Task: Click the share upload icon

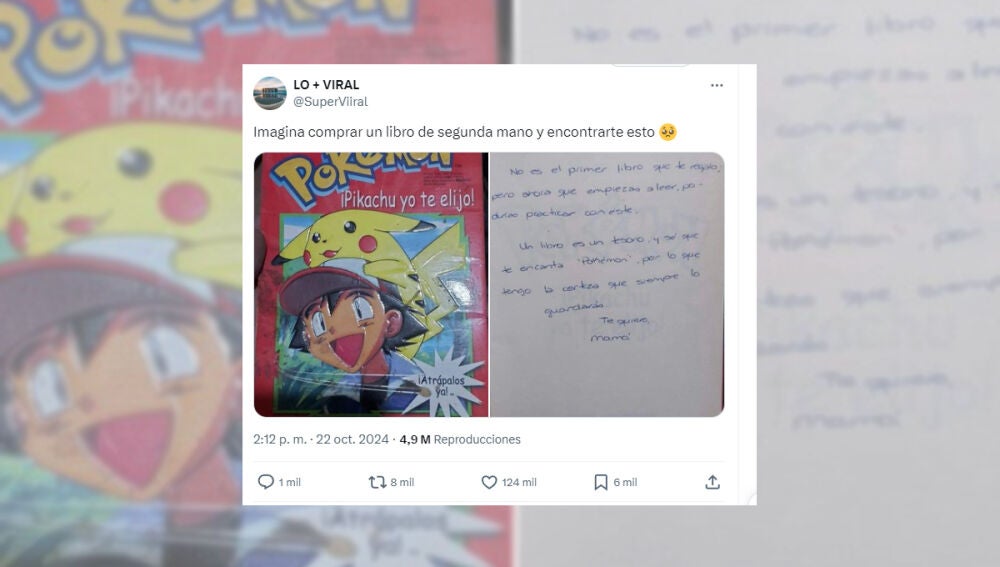Action: tap(712, 482)
